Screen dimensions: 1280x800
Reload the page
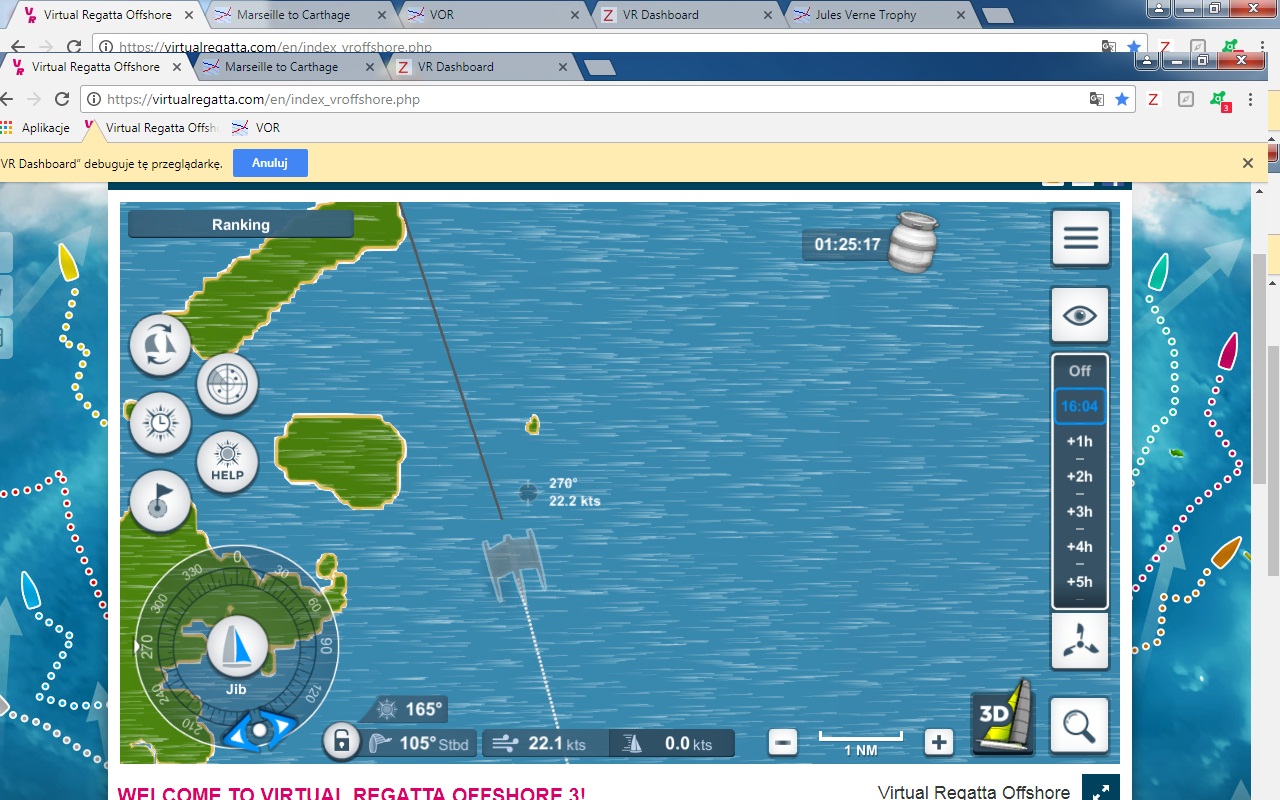(x=62, y=99)
